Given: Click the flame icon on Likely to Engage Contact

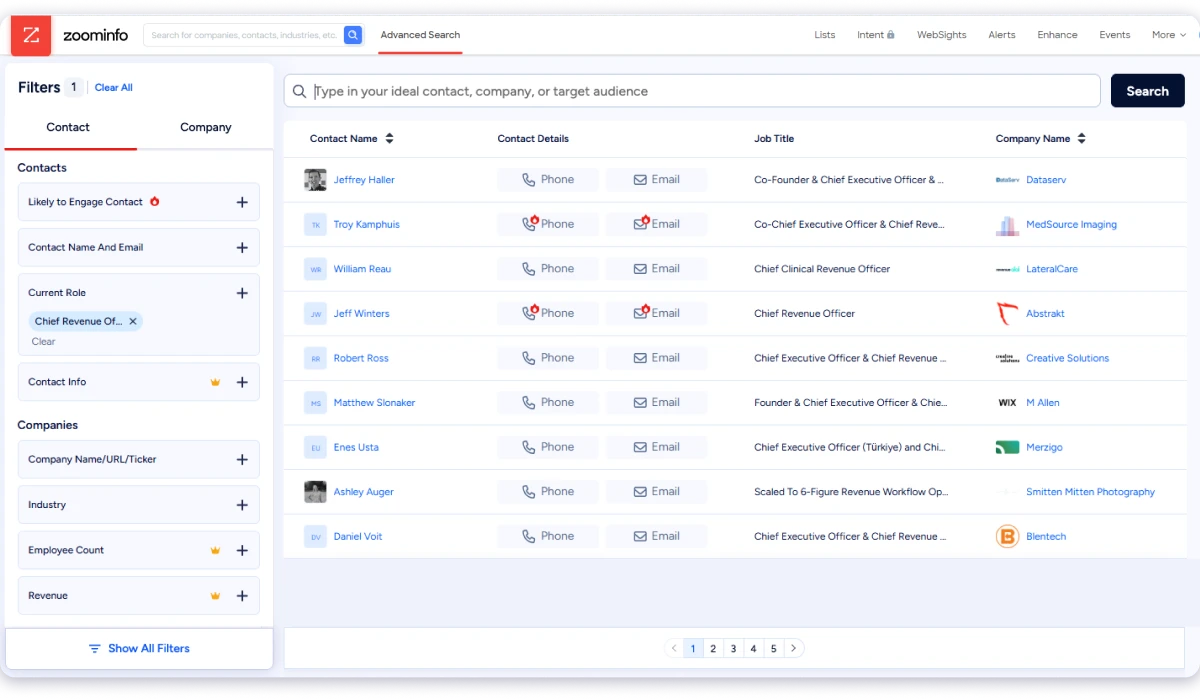Looking at the screenshot, I should coord(154,201).
